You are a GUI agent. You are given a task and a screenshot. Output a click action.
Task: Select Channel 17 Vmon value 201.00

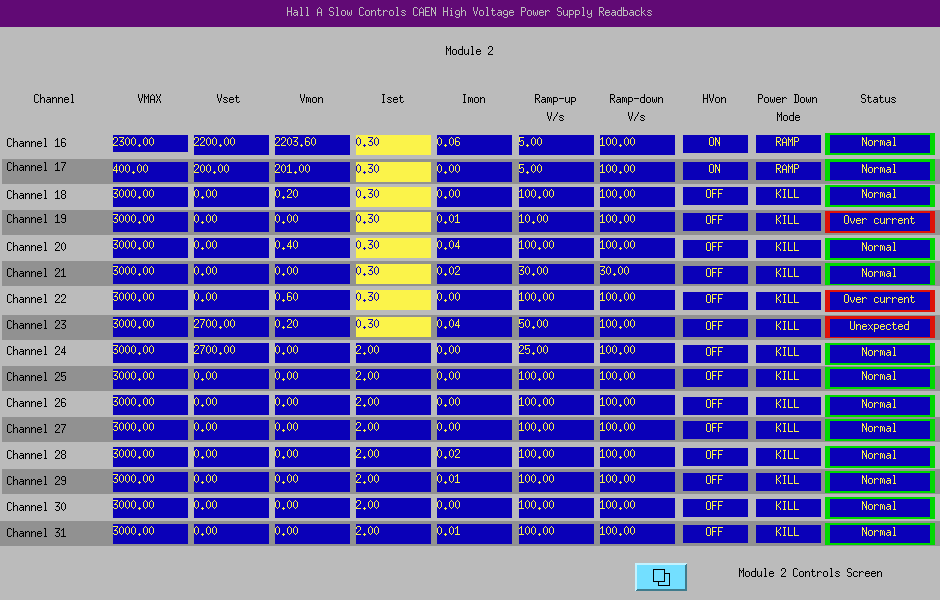312,171
